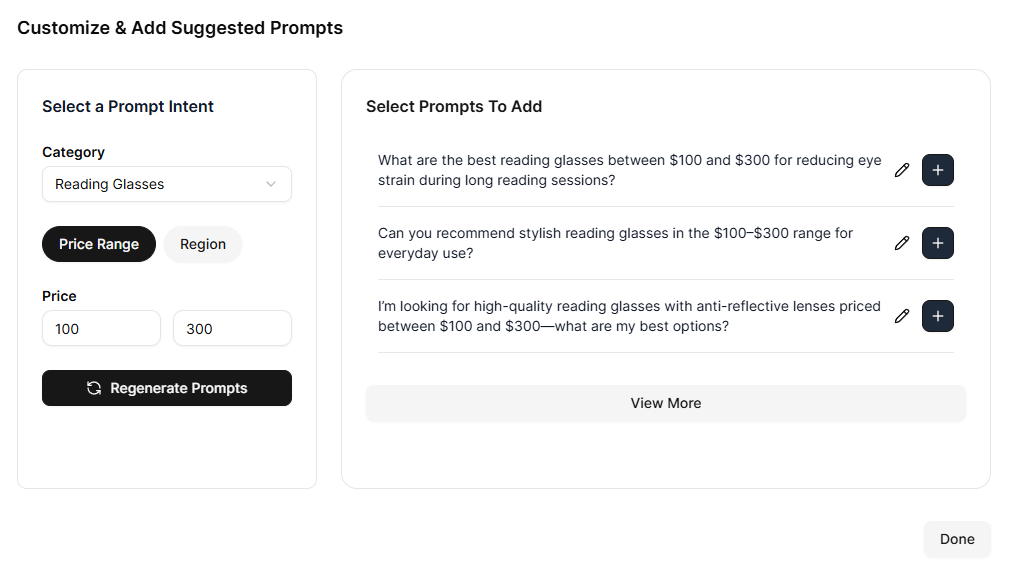Viewport: 1011px width, 578px height.
Task: Edit the stylish reading glasses prompt
Action: point(902,243)
